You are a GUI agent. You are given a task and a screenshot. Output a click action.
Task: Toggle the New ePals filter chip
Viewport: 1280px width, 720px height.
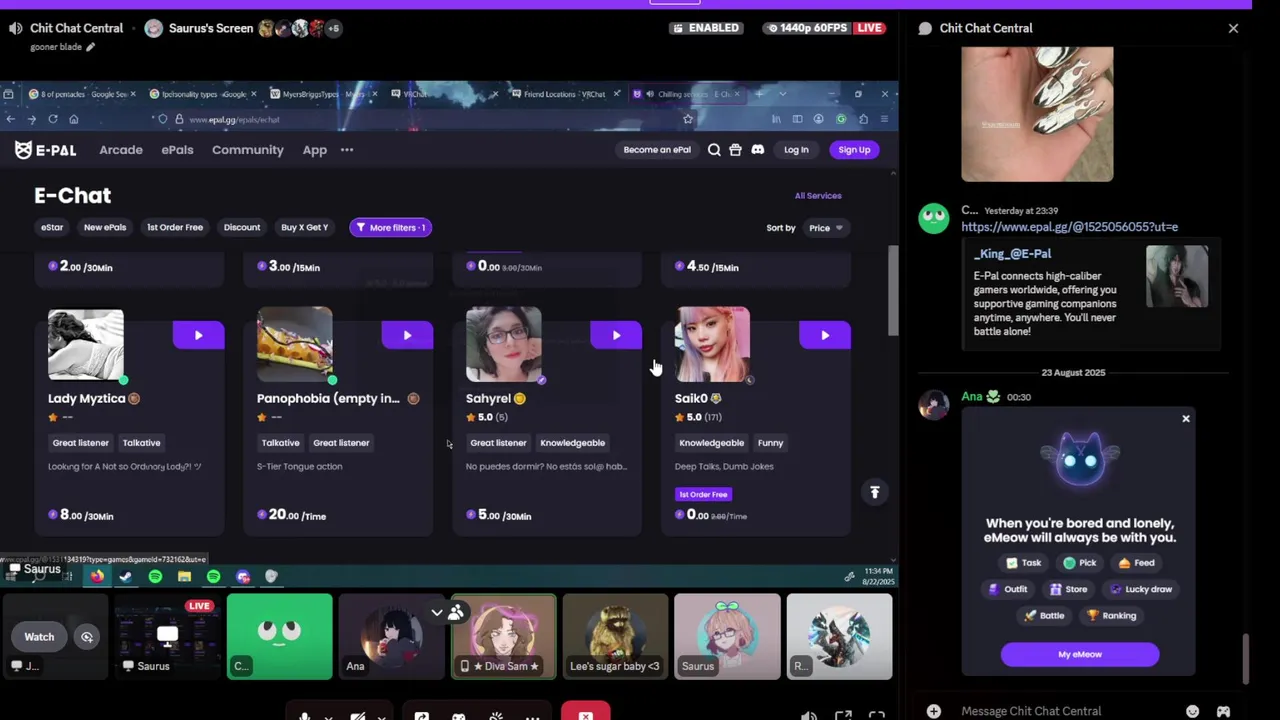(x=105, y=227)
